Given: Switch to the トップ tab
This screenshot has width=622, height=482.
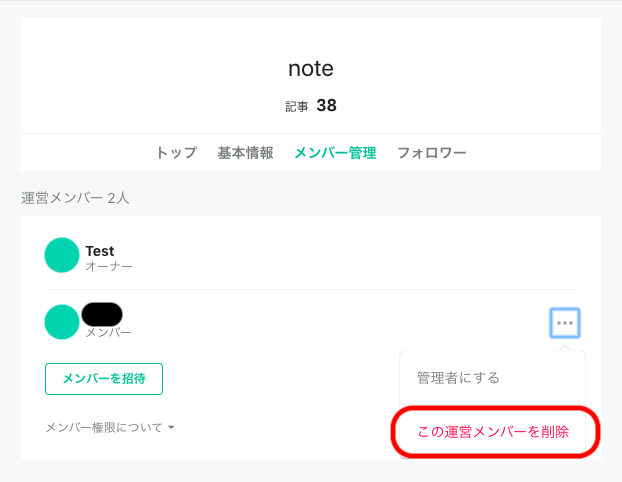Looking at the screenshot, I should pyautogui.click(x=176, y=152).
